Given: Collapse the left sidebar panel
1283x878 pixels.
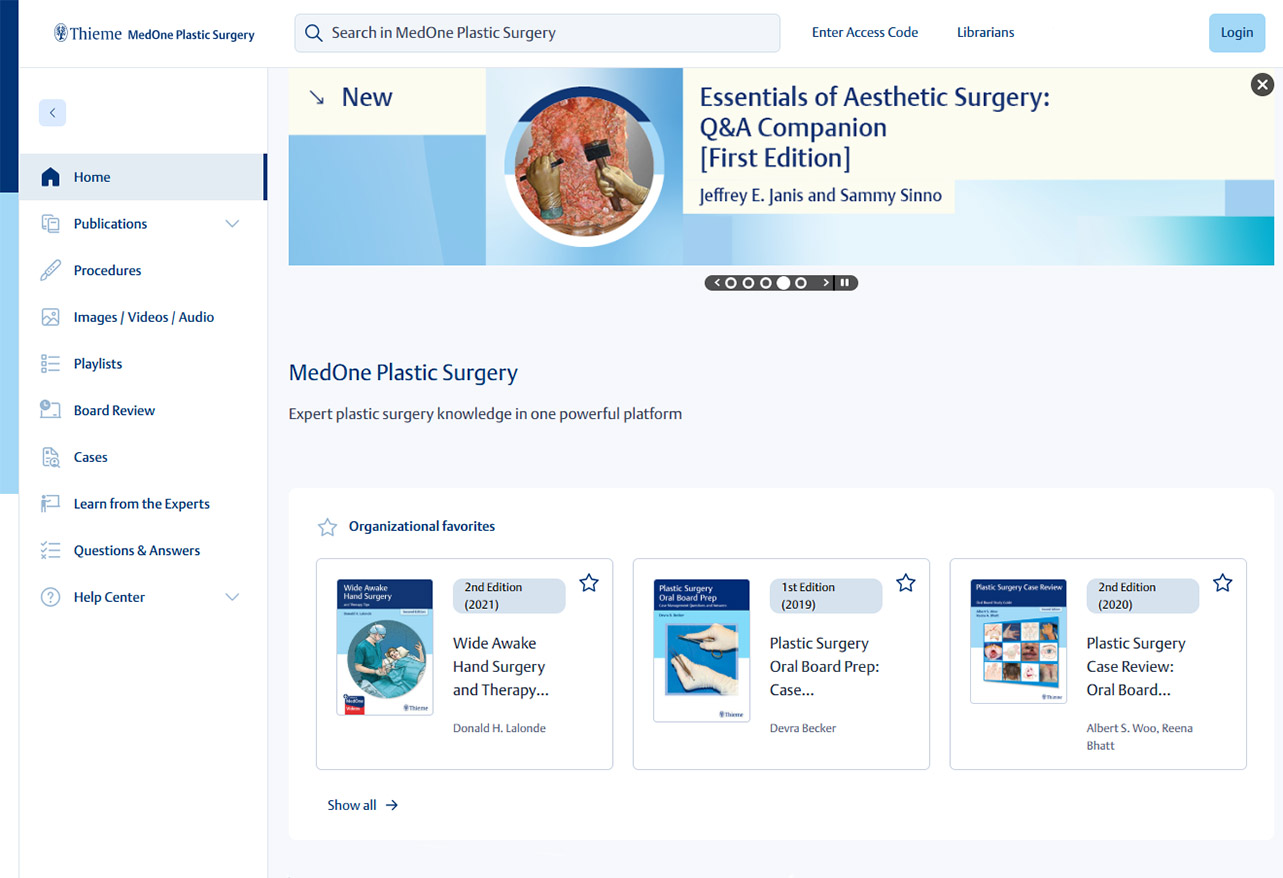Looking at the screenshot, I should coord(52,113).
